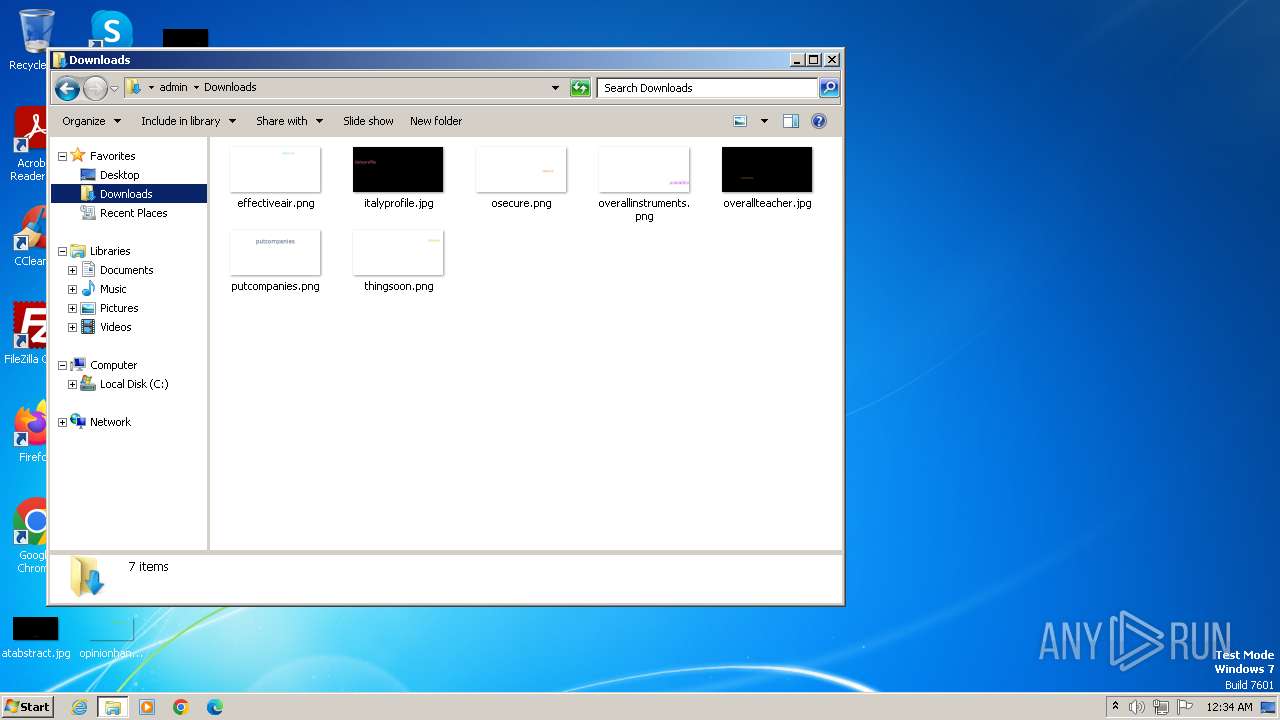This screenshot has height=720, width=1280.
Task: Collapse the Libraries group
Action: pos(62,251)
